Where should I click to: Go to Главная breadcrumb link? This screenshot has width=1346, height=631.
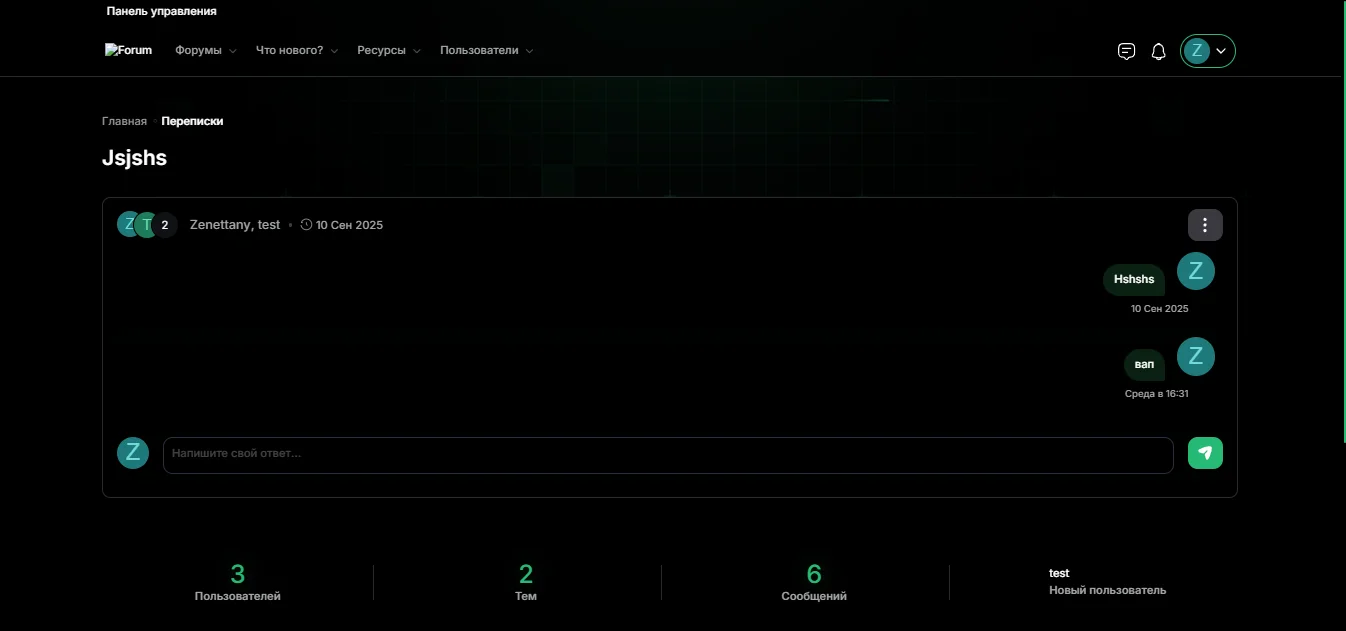pyautogui.click(x=124, y=121)
